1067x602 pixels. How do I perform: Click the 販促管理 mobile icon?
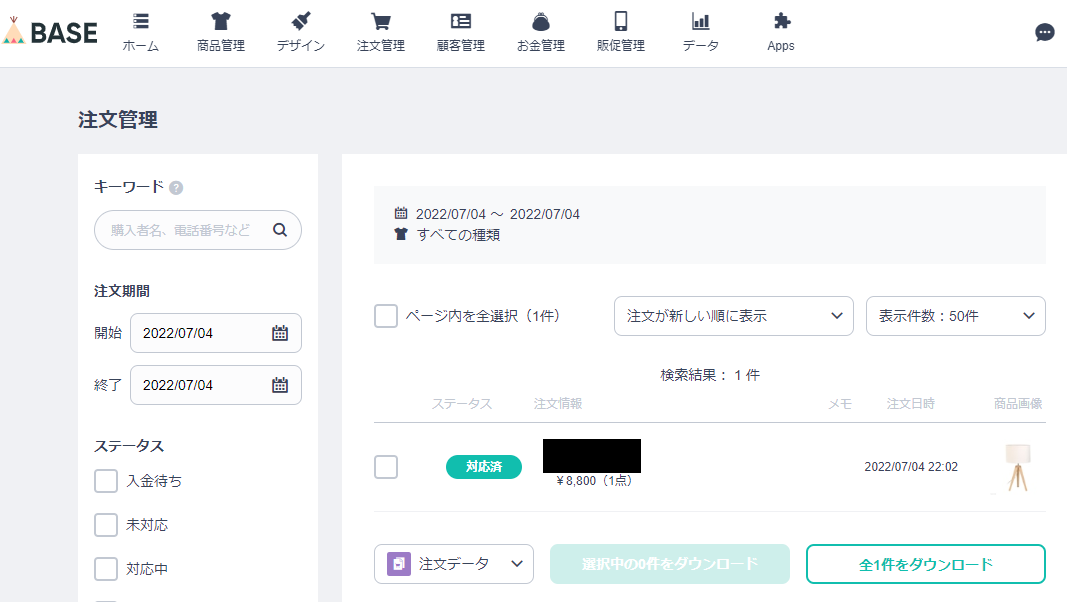pos(620,22)
